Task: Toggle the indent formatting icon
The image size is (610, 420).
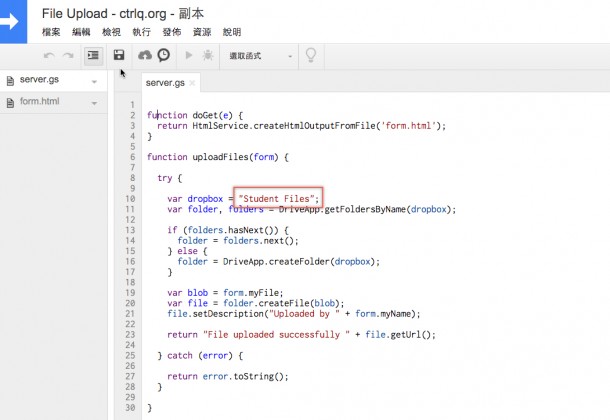Action: click(94, 55)
